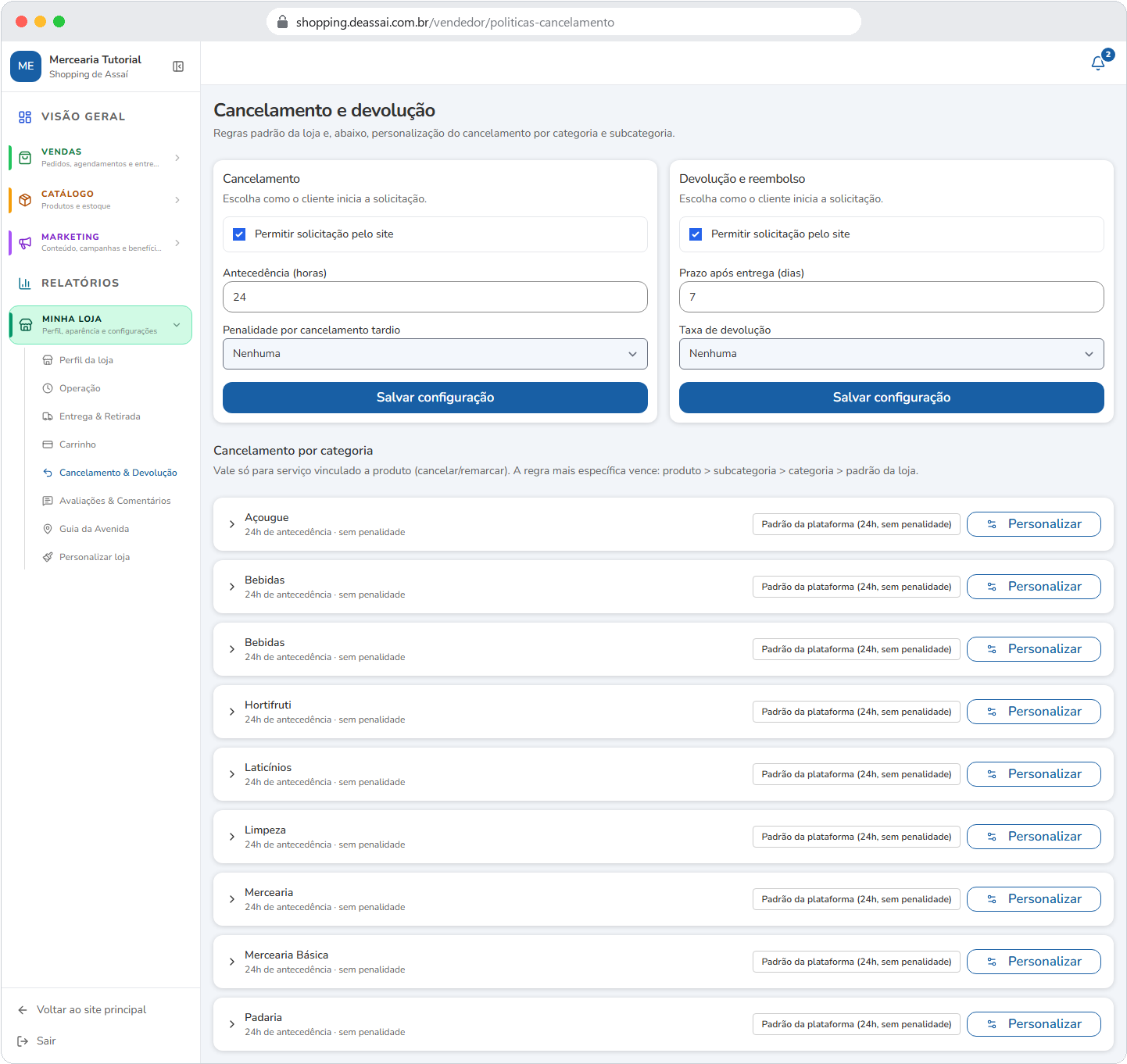The height and width of the screenshot is (1064, 1127).
Task: Click the browser address bar
Action: point(563,22)
